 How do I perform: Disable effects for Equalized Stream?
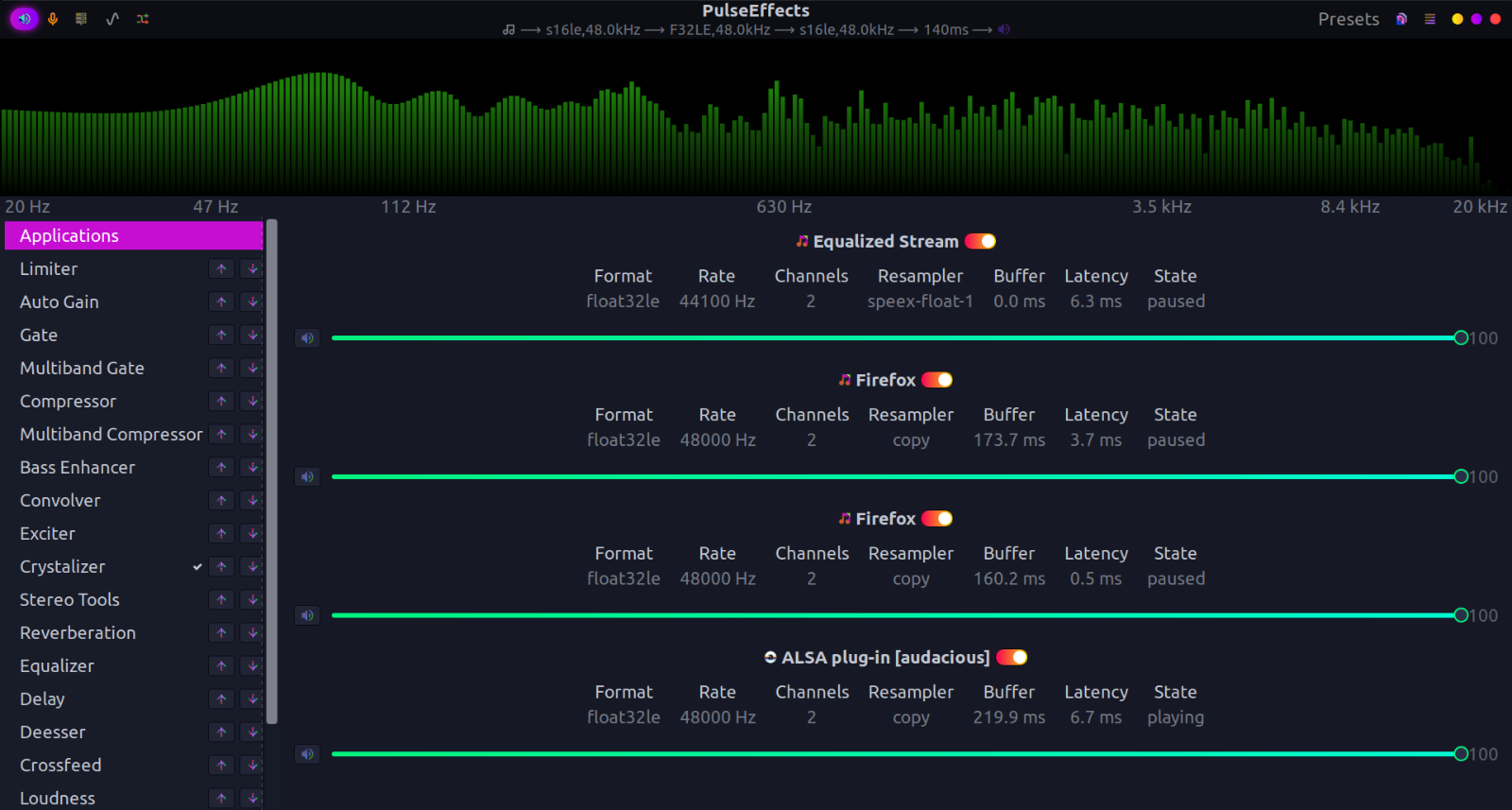pos(980,242)
